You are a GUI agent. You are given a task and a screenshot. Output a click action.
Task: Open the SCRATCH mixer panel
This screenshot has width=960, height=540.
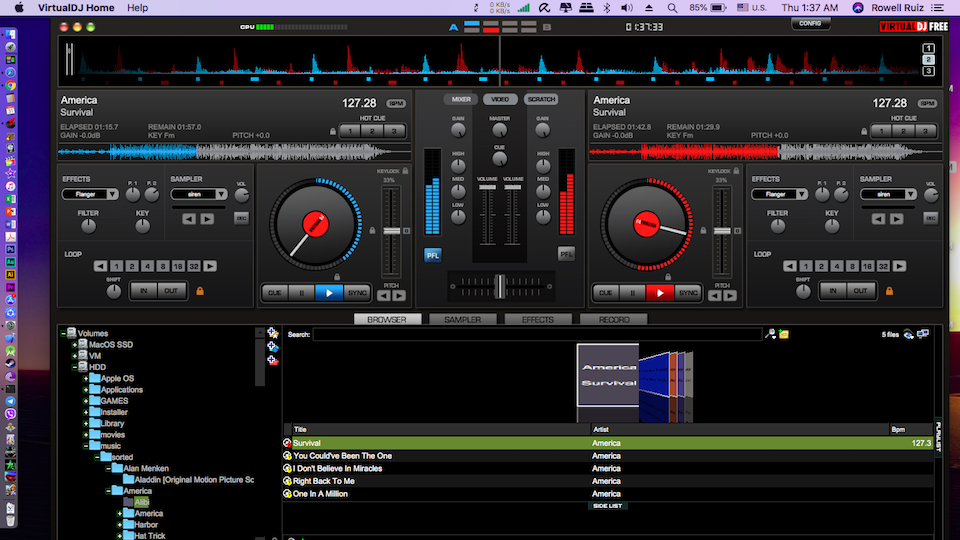click(541, 99)
